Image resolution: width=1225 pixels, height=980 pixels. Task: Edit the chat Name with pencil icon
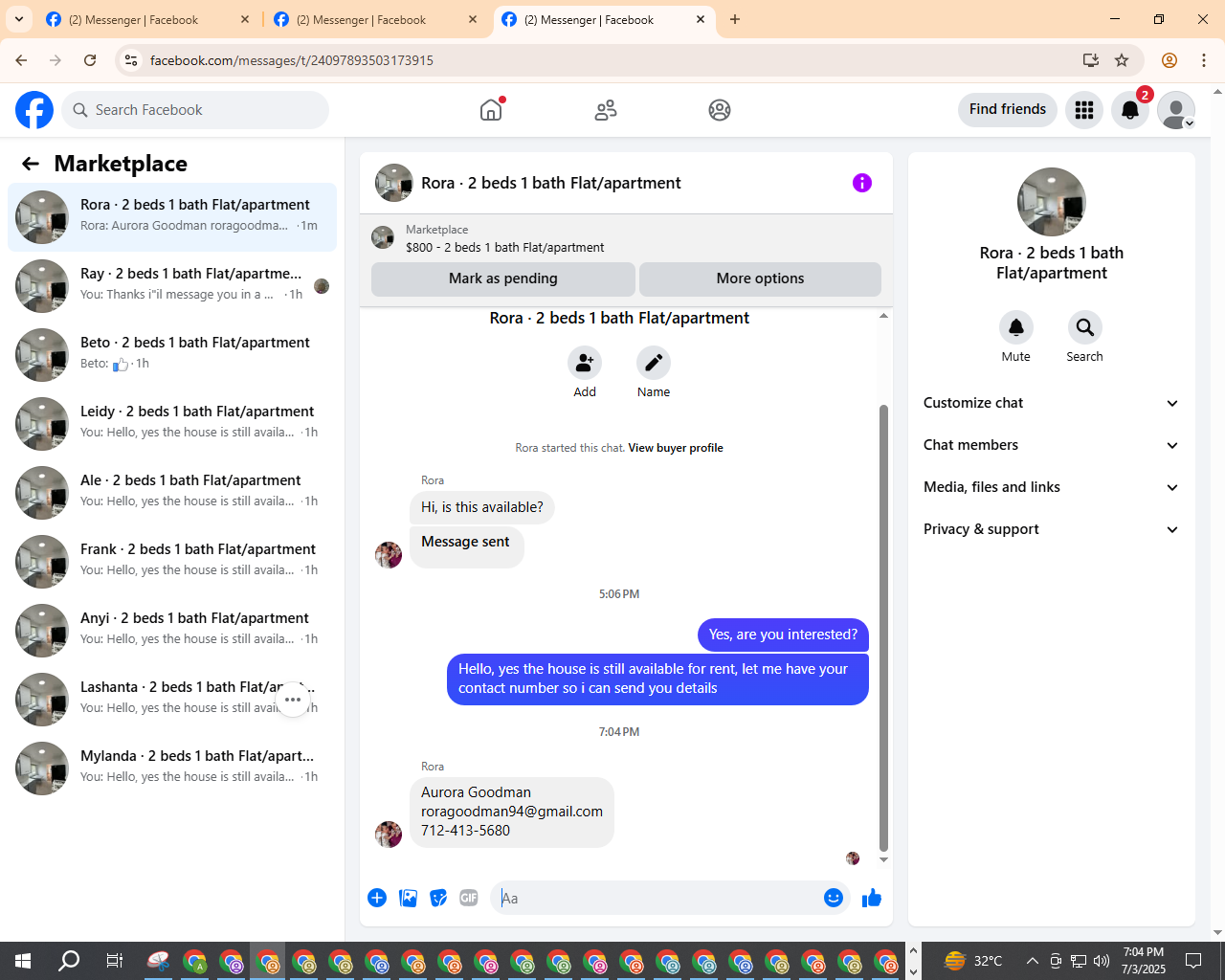coord(654,364)
